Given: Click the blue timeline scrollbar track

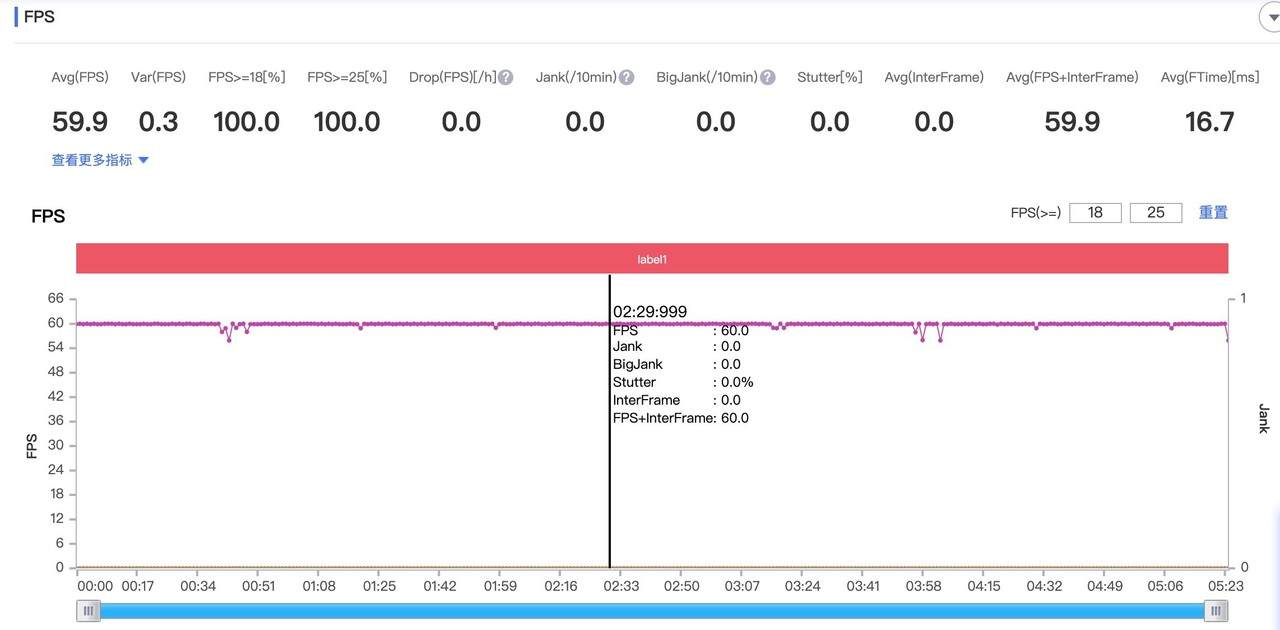Looking at the screenshot, I should coord(650,610).
